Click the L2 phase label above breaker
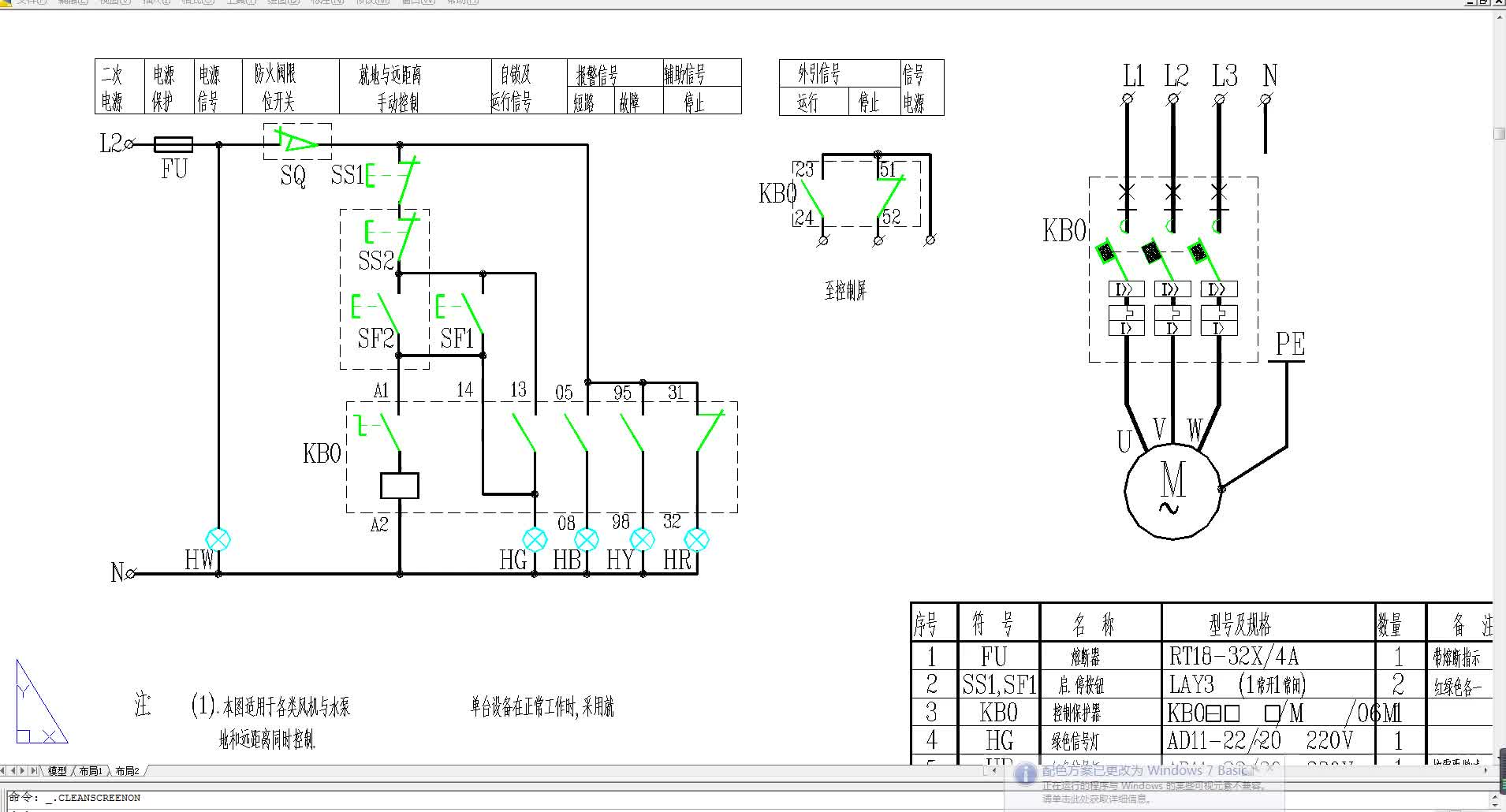 pos(1176,76)
